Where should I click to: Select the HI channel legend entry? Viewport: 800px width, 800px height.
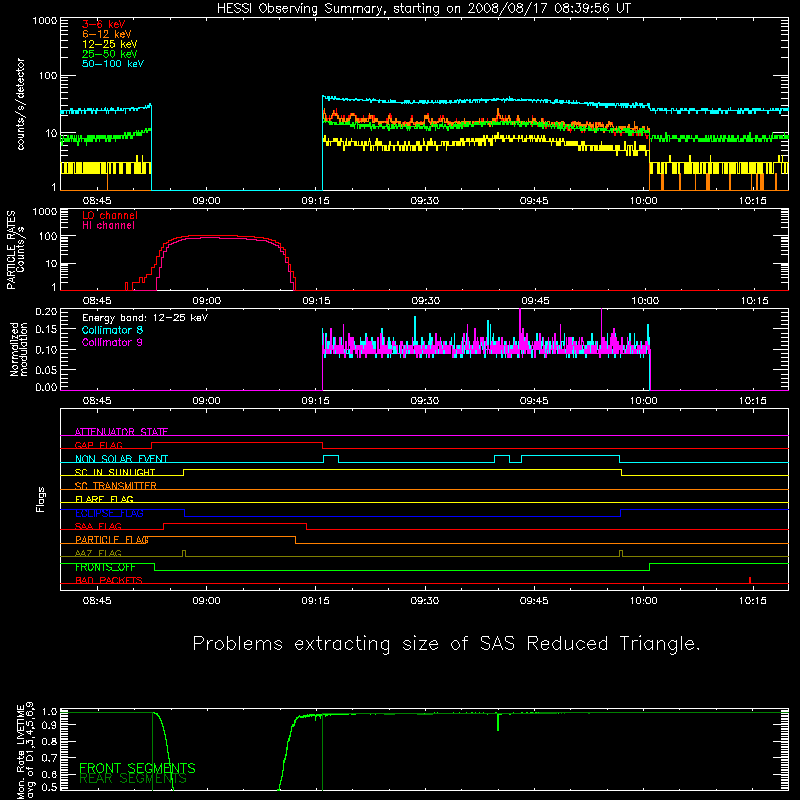109,226
